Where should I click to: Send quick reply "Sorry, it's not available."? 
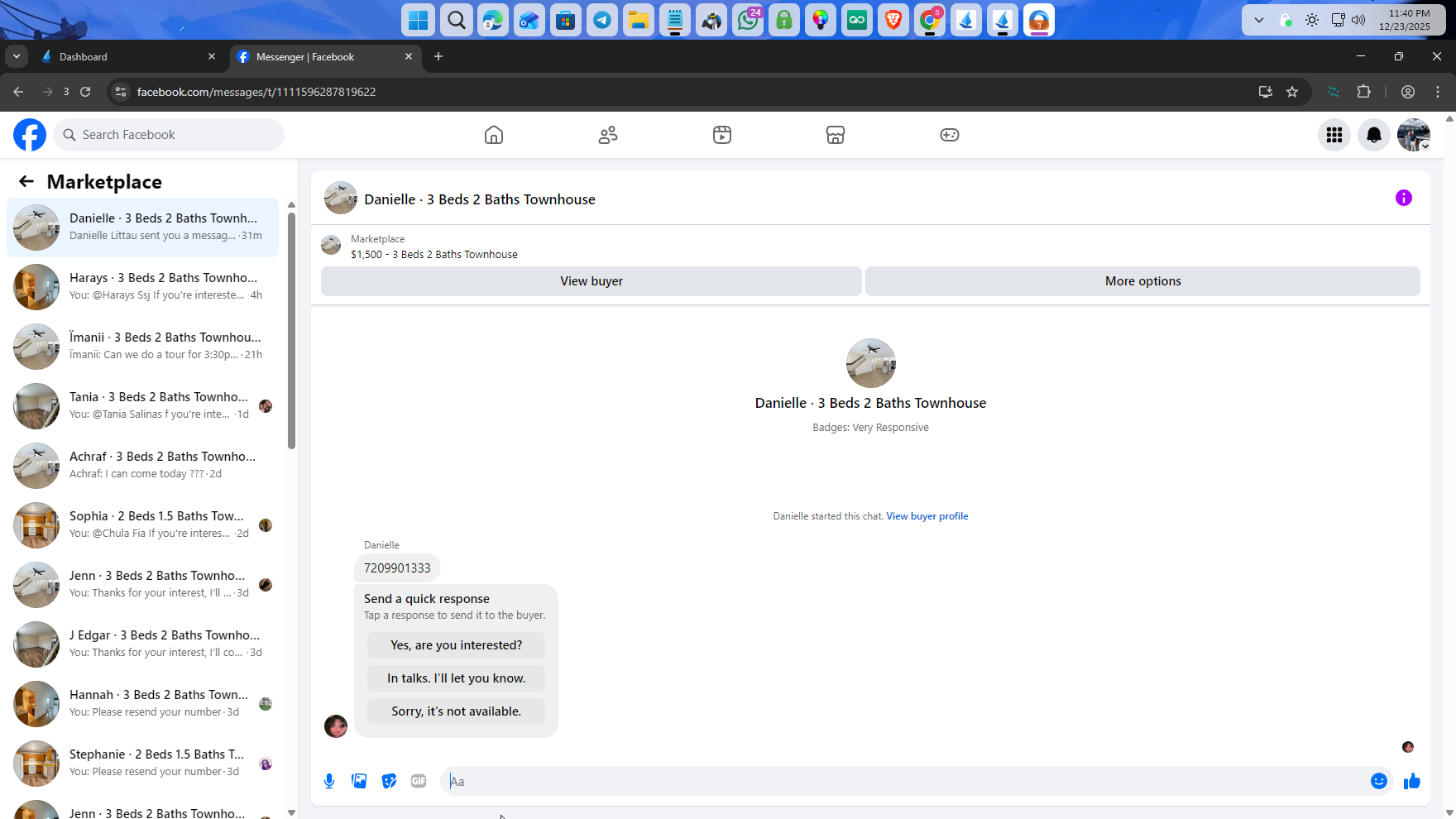point(457,711)
